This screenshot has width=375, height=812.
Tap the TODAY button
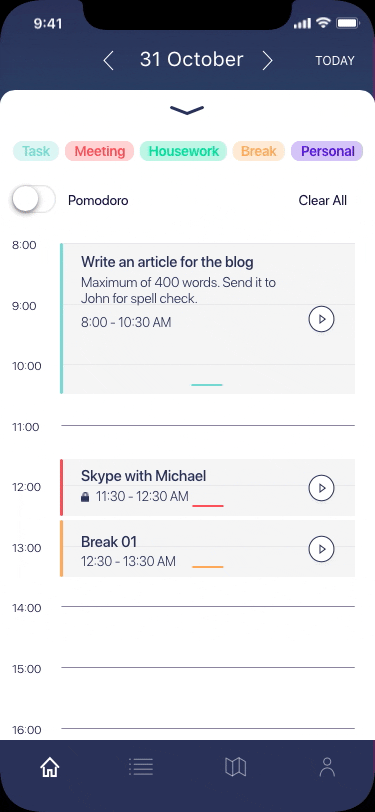[335, 61]
